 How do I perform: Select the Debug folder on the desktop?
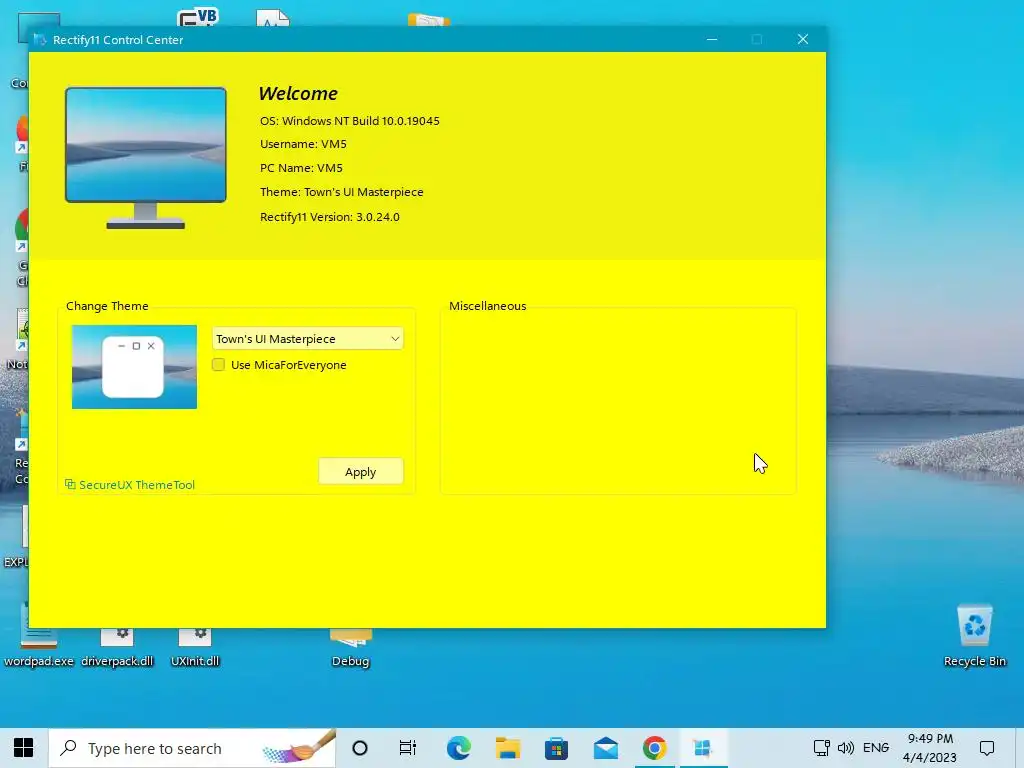pos(351,648)
